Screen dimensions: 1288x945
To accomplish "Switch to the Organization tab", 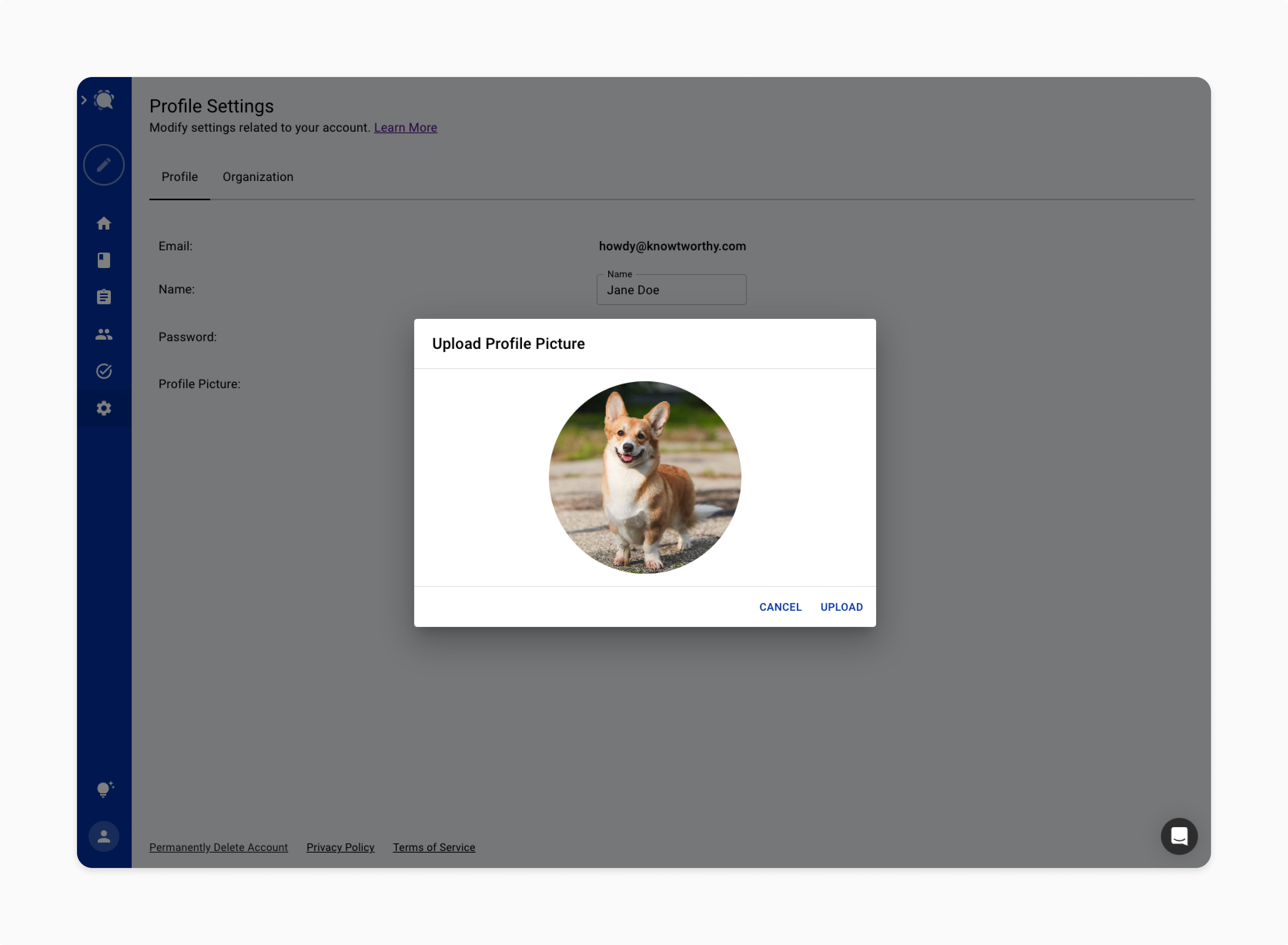I will pyautogui.click(x=257, y=177).
